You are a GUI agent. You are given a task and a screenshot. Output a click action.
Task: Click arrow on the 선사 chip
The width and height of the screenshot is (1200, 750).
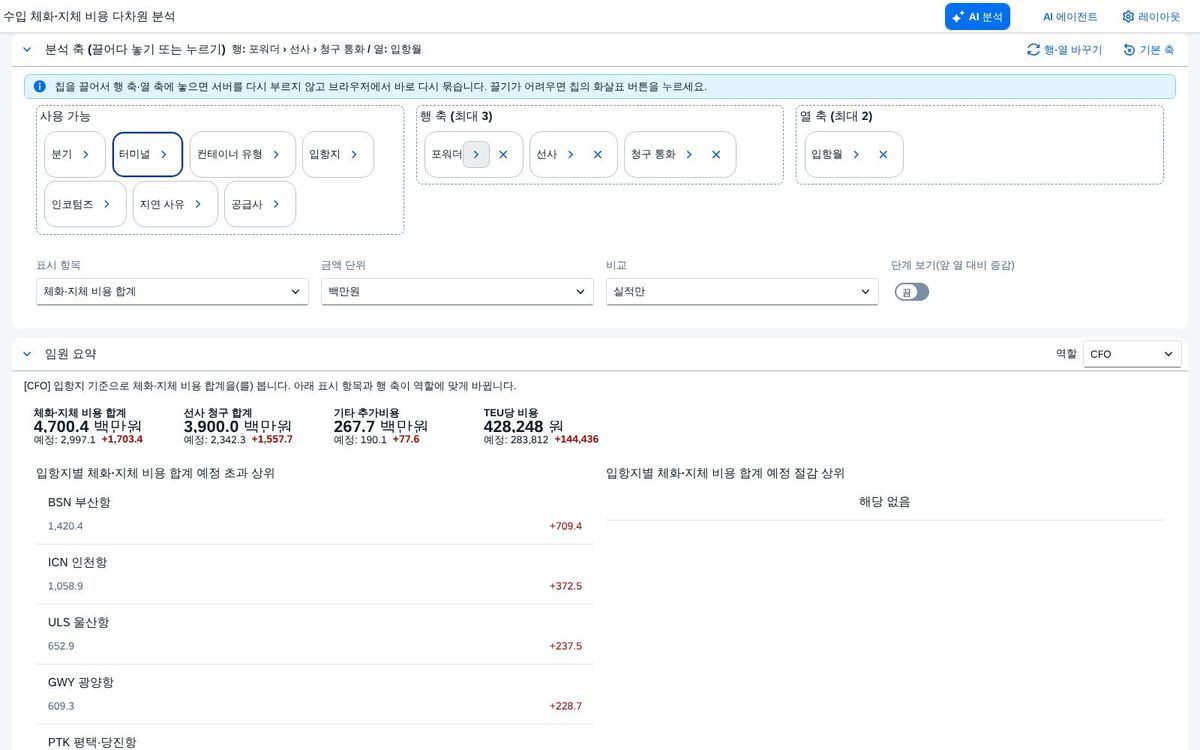click(571, 155)
